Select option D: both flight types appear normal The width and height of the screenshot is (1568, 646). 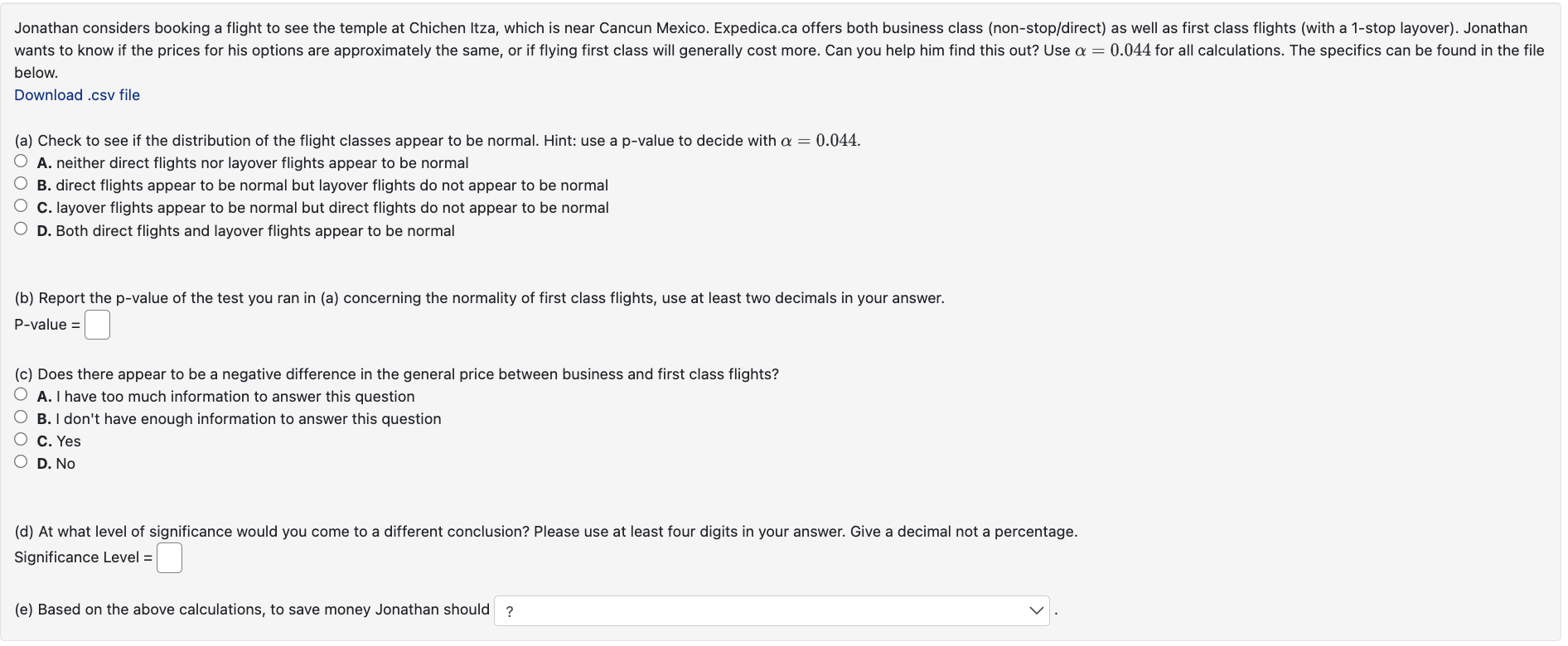coord(21,228)
